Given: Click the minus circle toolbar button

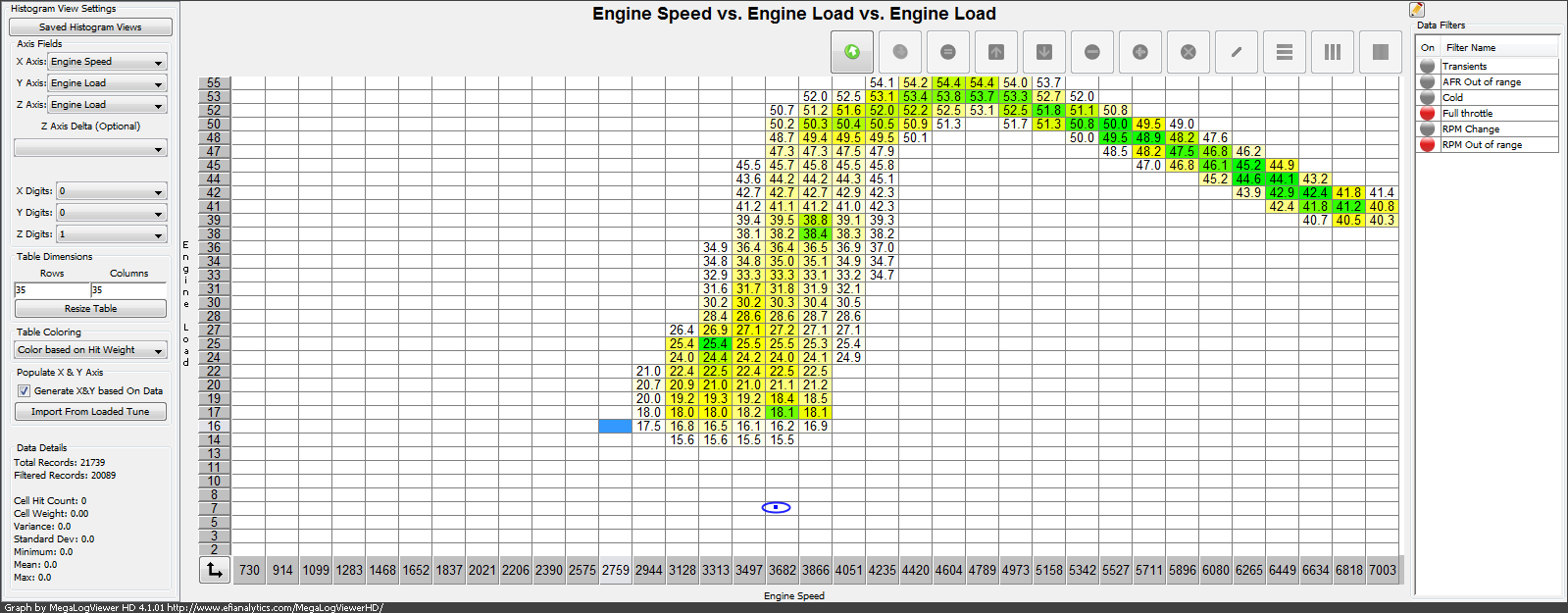Looking at the screenshot, I should point(1091,52).
